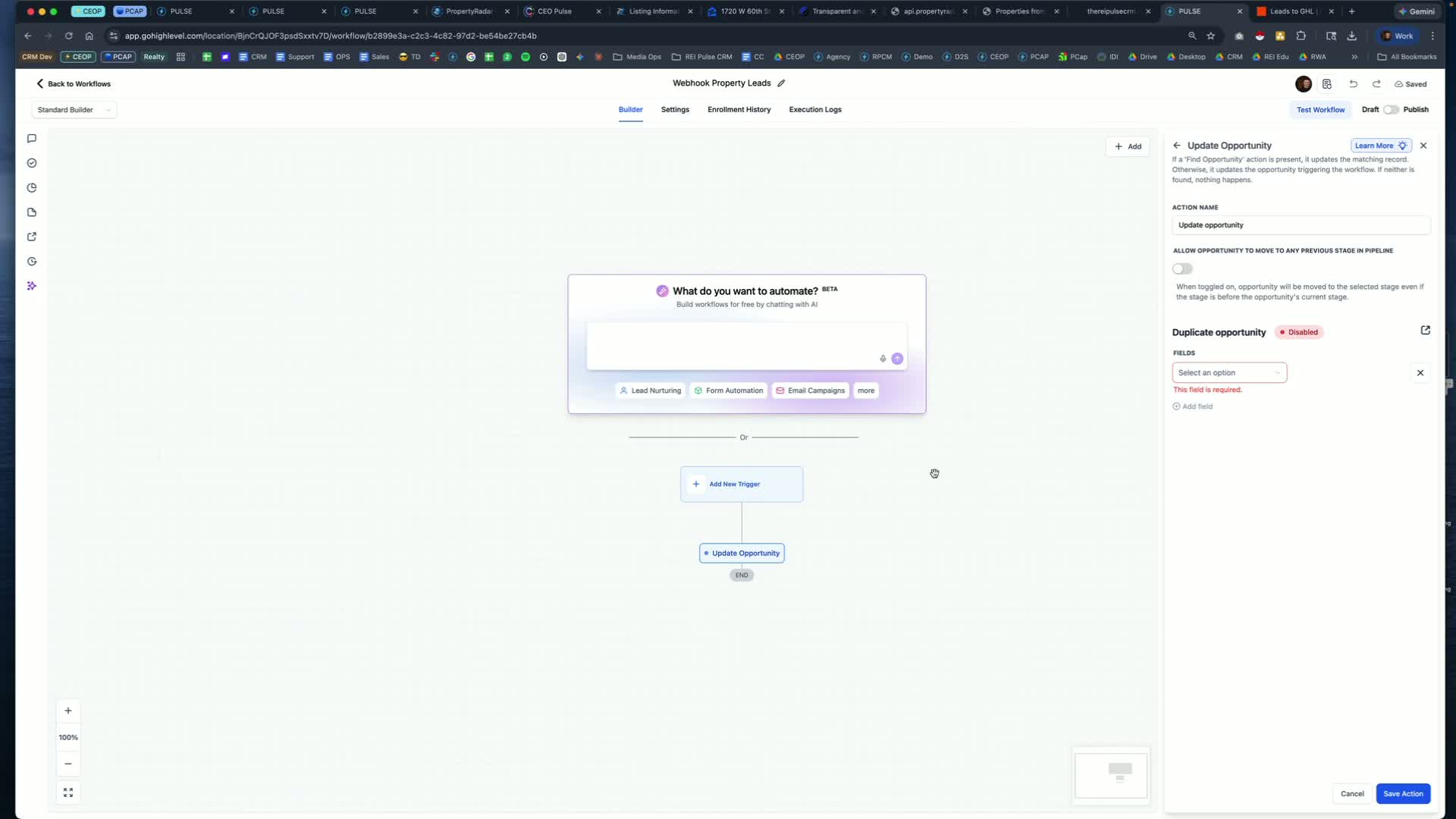Remove the field row with X button

[1420, 373]
